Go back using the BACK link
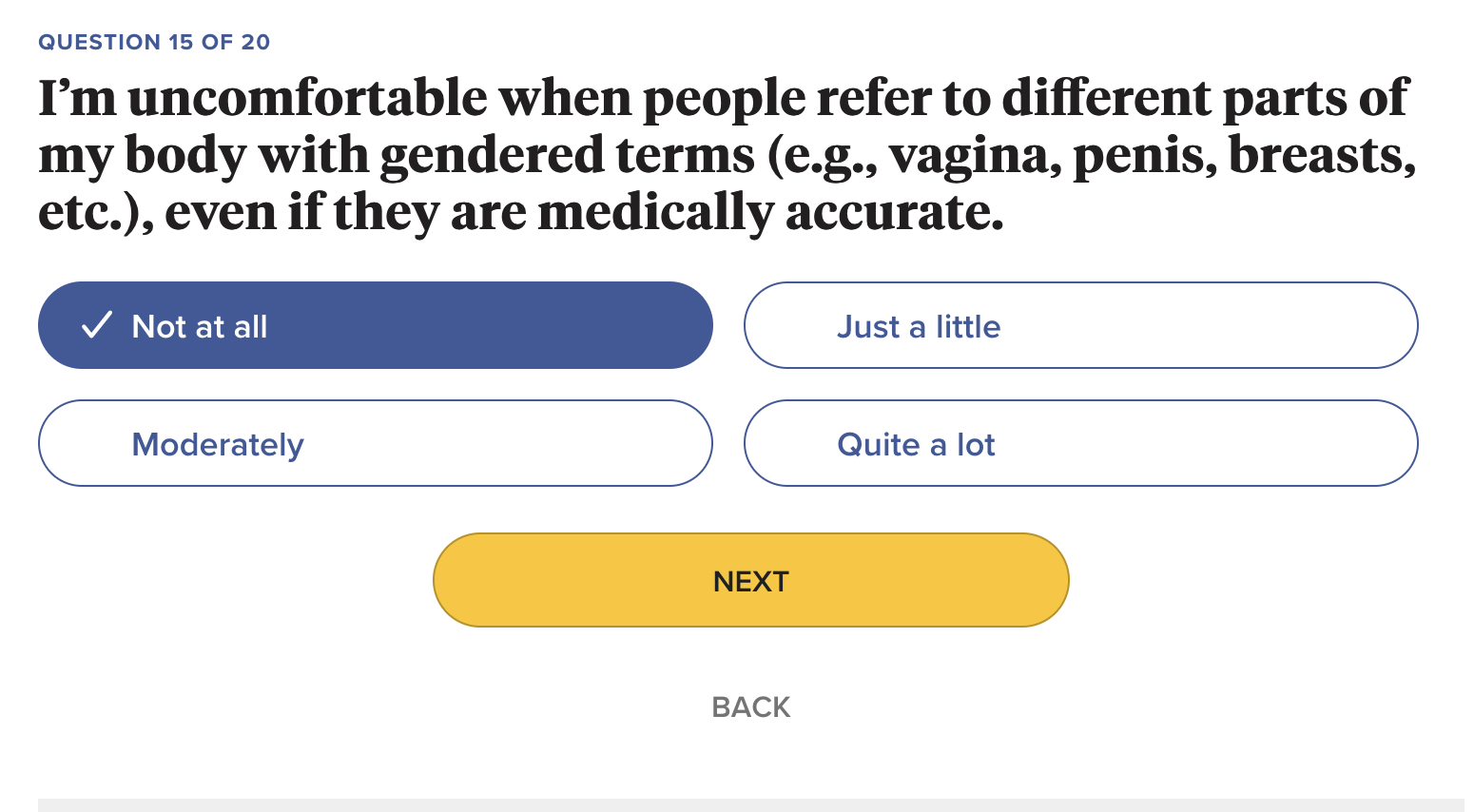This screenshot has height=812, width=1474. click(x=750, y=707)
